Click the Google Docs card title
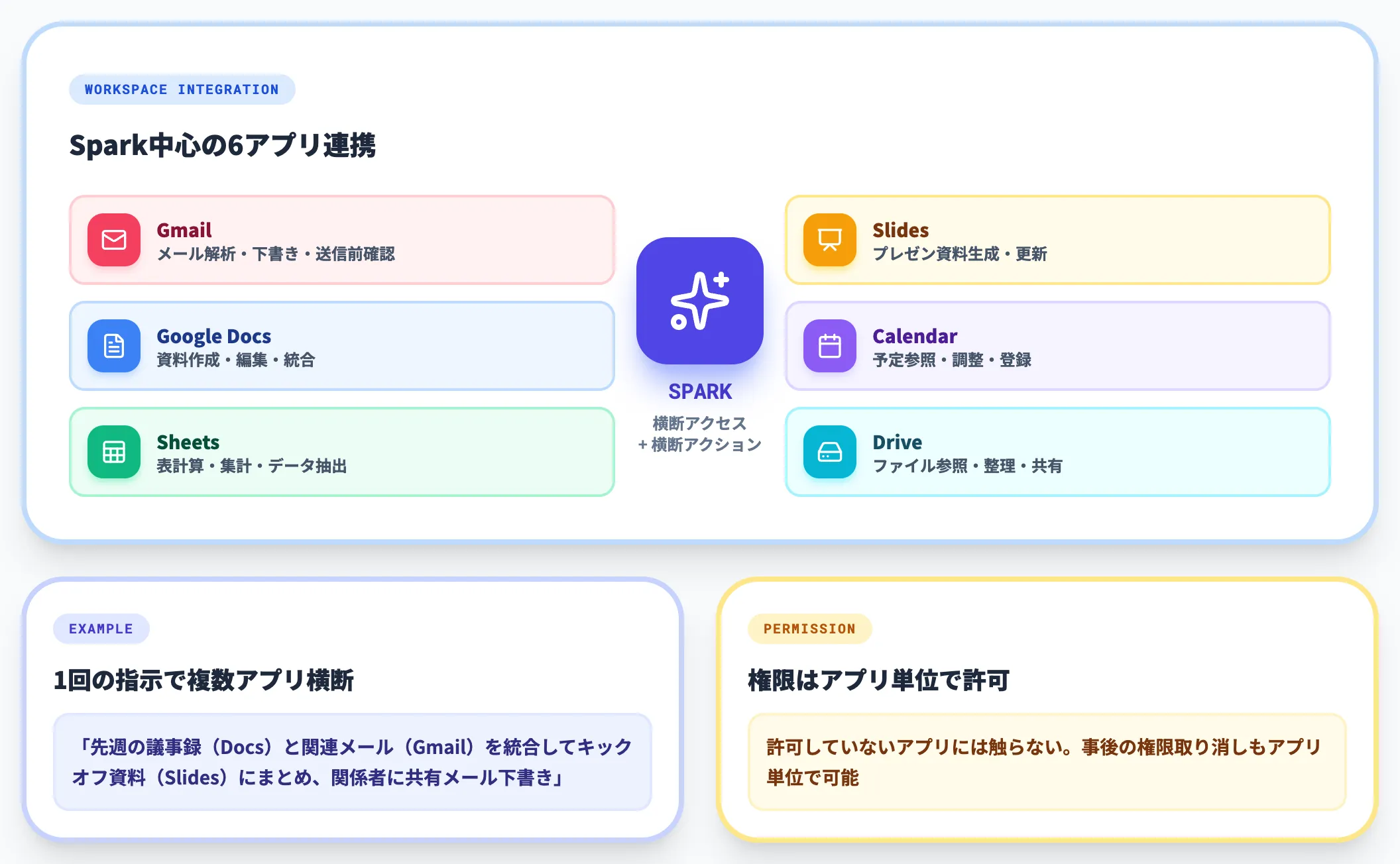1400x864 pixels. pyautogui.click(x=214, y=337)
